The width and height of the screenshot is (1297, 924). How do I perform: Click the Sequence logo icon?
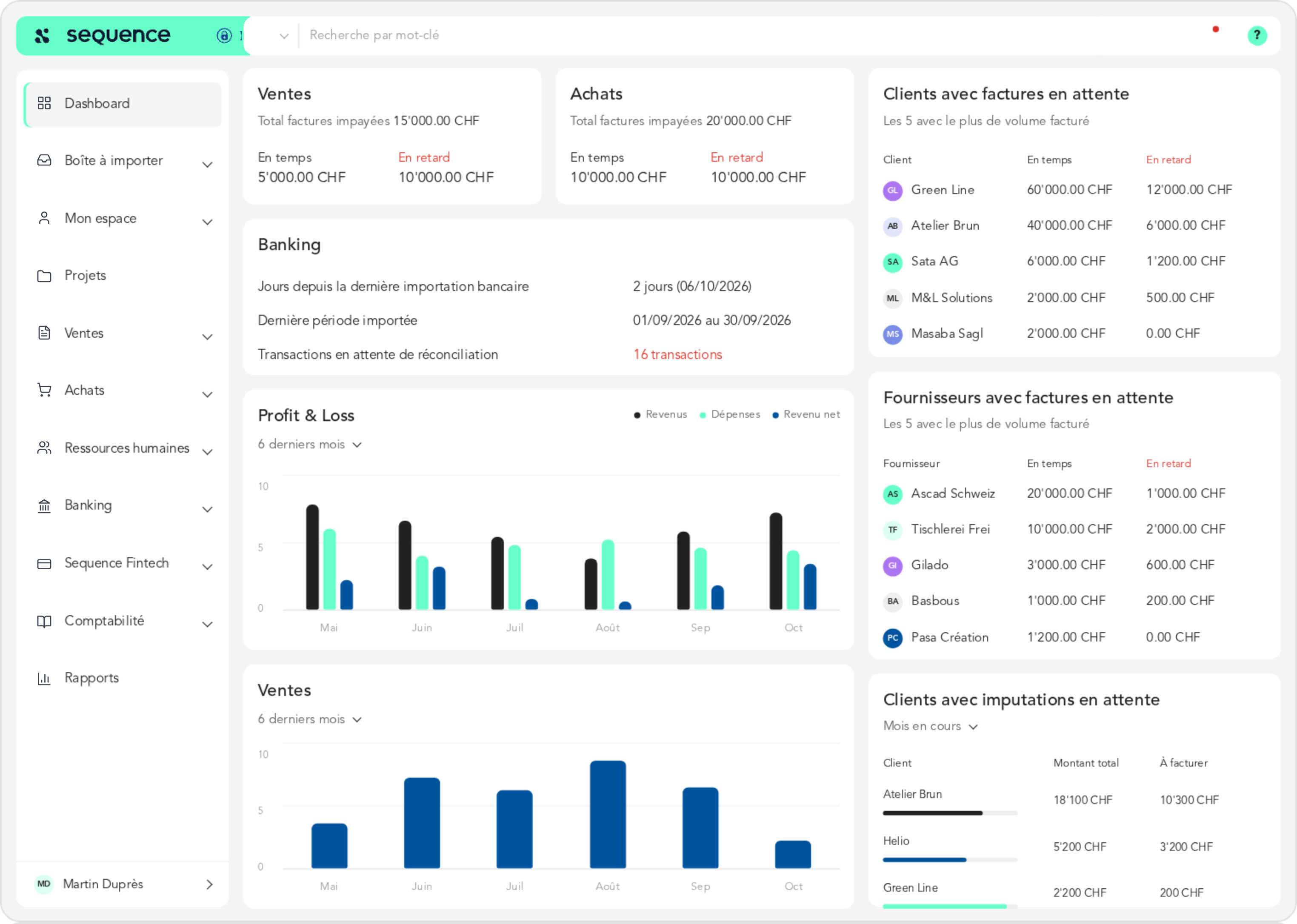(42, 36)
